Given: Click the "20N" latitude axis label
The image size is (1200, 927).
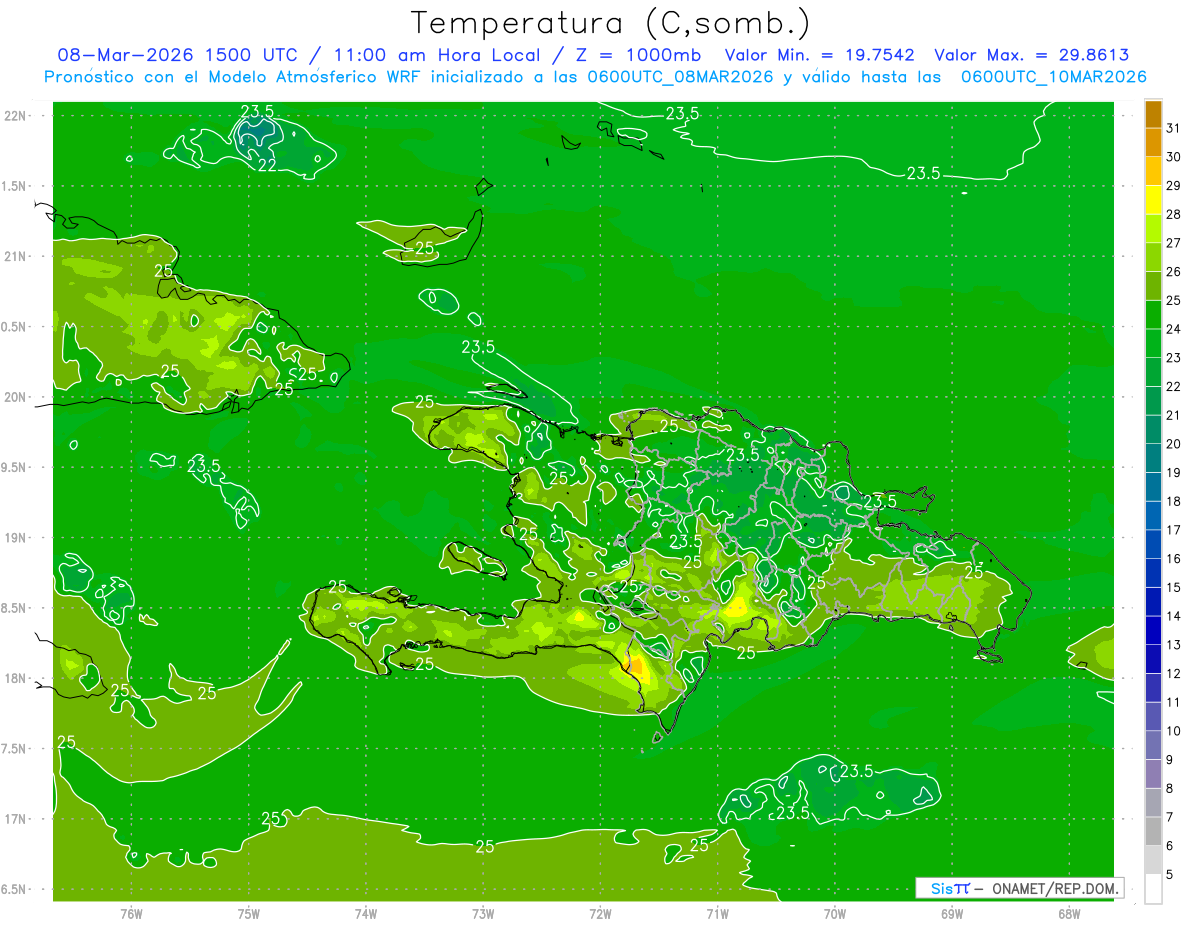Looking at the screenshot, I should coord(16,397).
